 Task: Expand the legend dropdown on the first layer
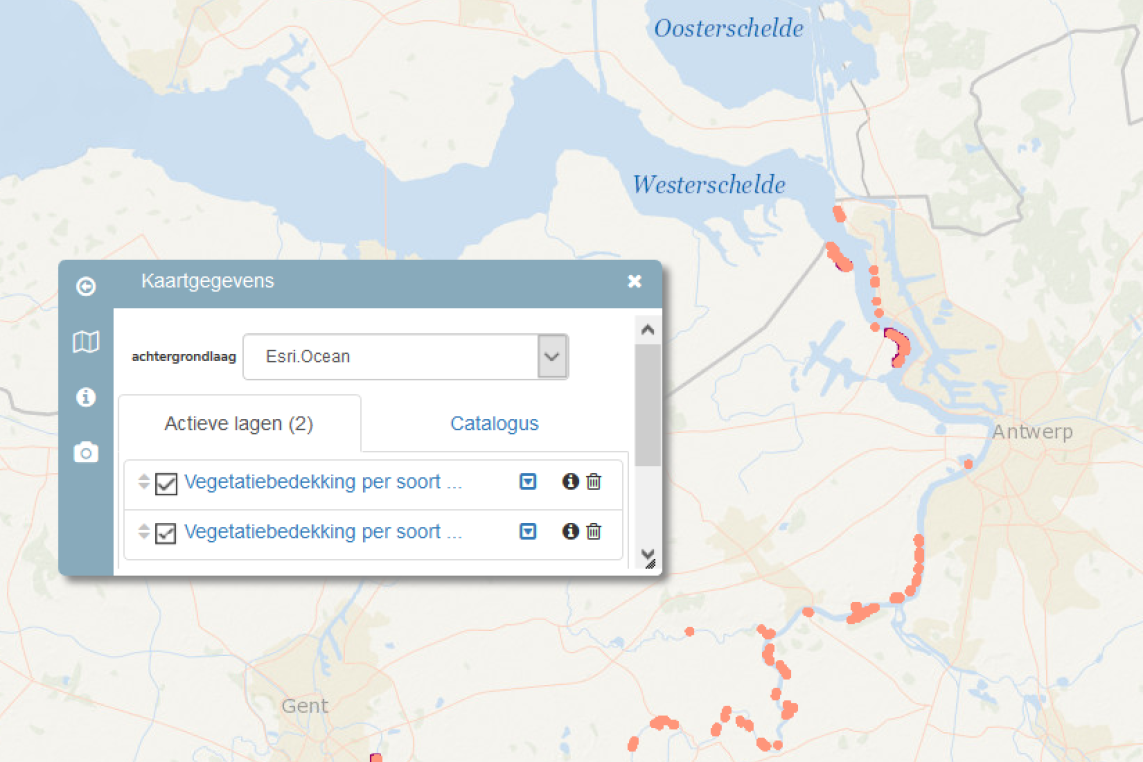(x=528, y=481)
